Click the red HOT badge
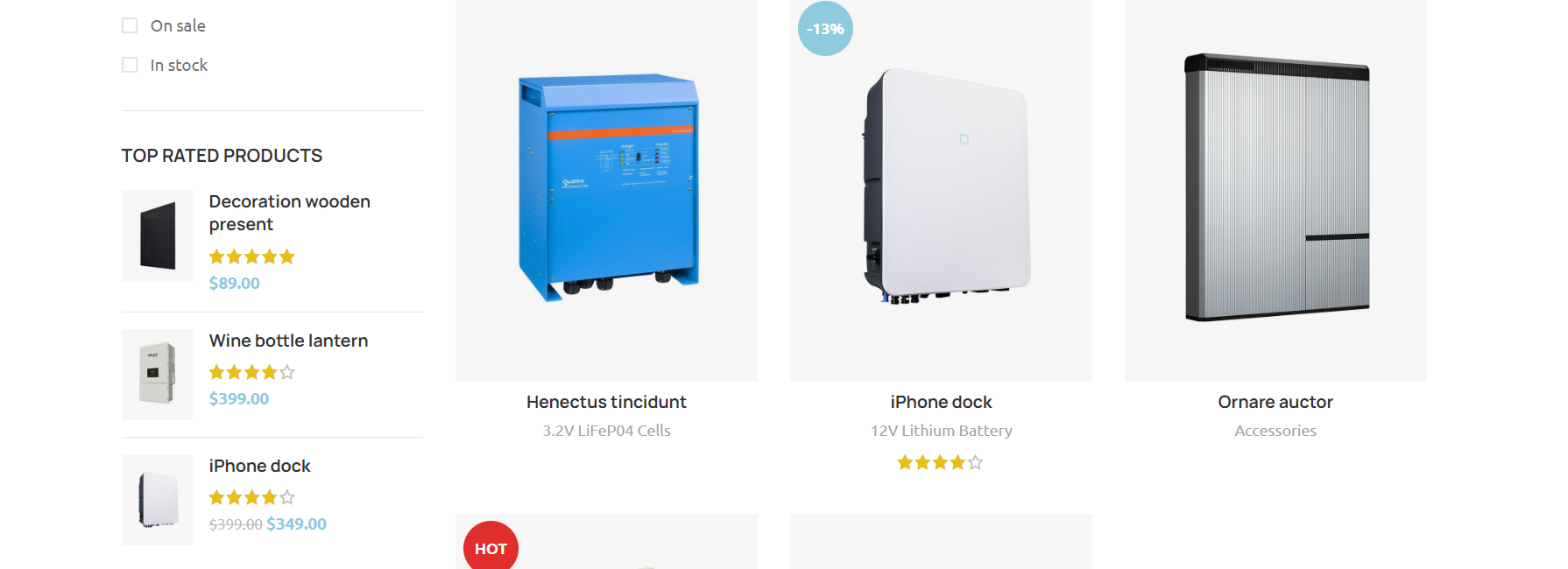 [x=491, y=547]
